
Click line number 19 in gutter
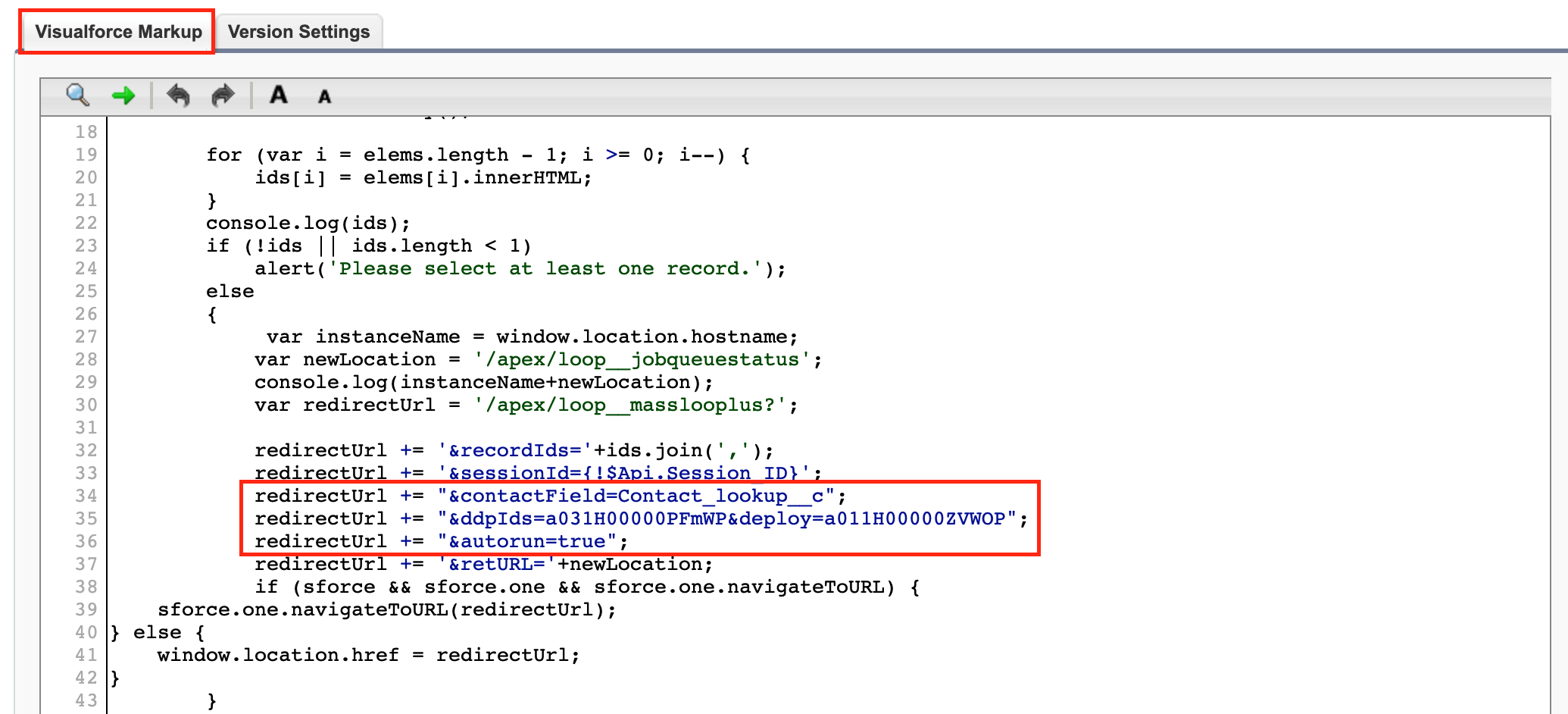coord(86,155)
